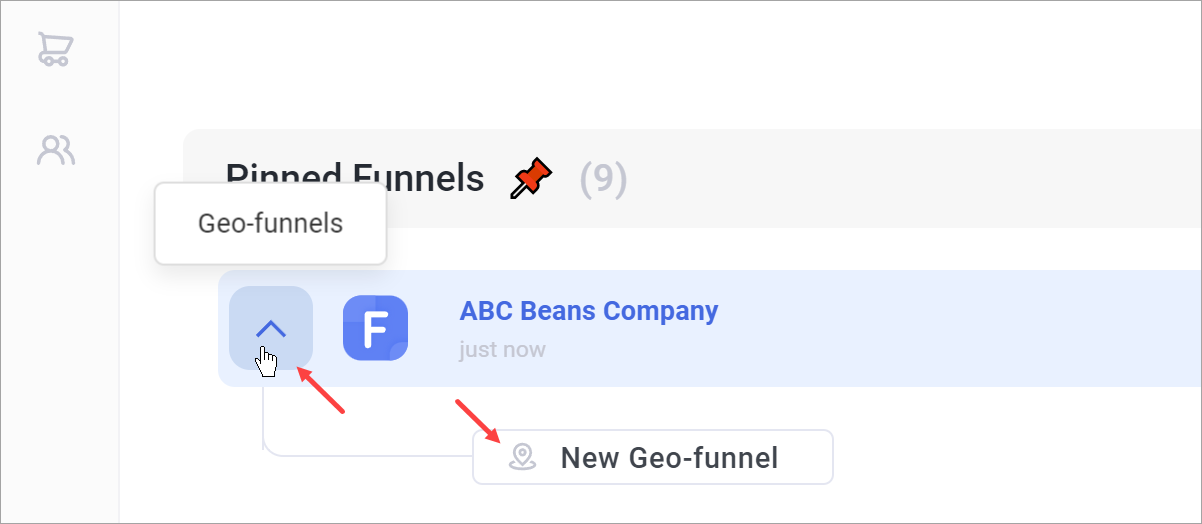The image size is (1202, 524).
Task: Open the users sidebar icon
Action: click(x=56, y=150)
